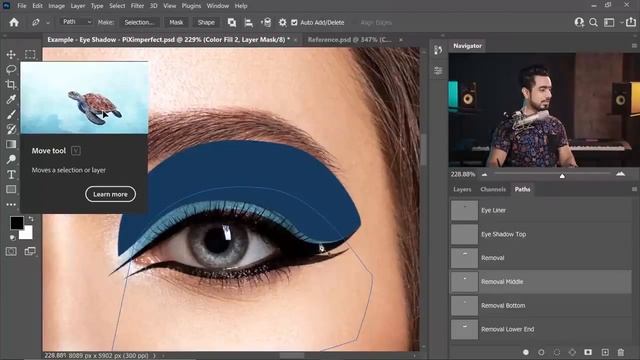This screenshot has width=640, height=360.
Task: Open path alignment options
Action: (248, 22)
